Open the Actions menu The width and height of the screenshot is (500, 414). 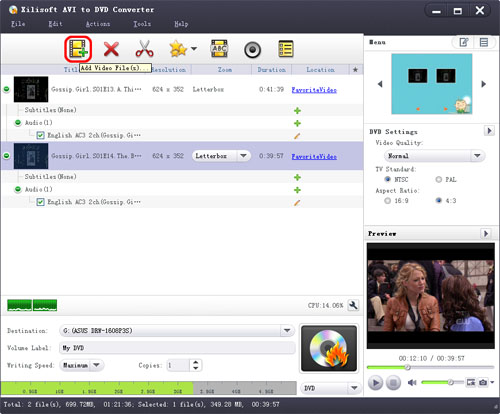pyautogui.click(x=98, y=24)
